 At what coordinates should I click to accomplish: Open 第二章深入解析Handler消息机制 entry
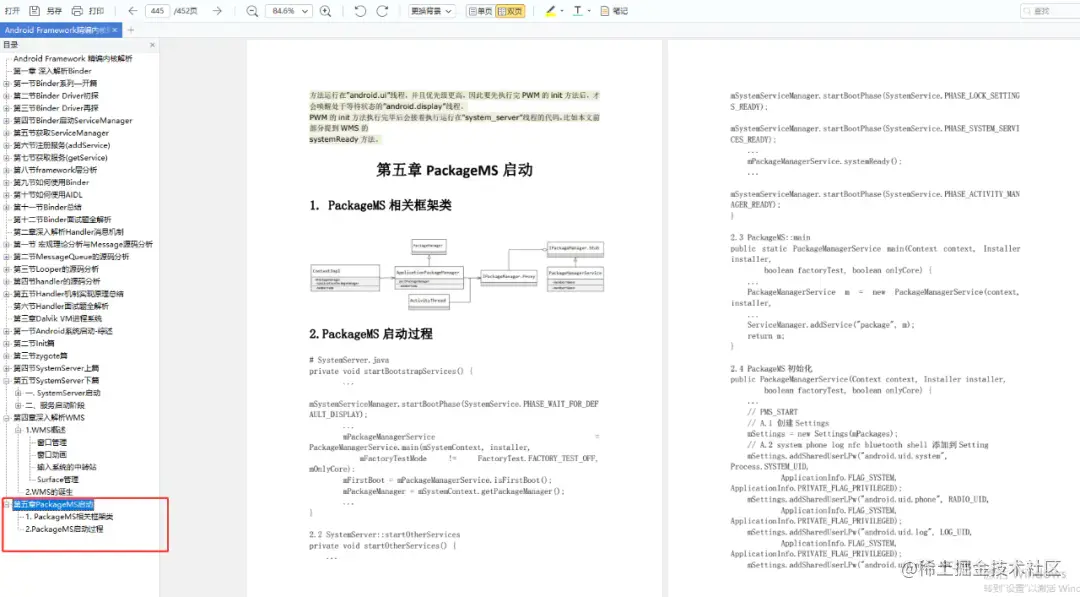[68, 232]
